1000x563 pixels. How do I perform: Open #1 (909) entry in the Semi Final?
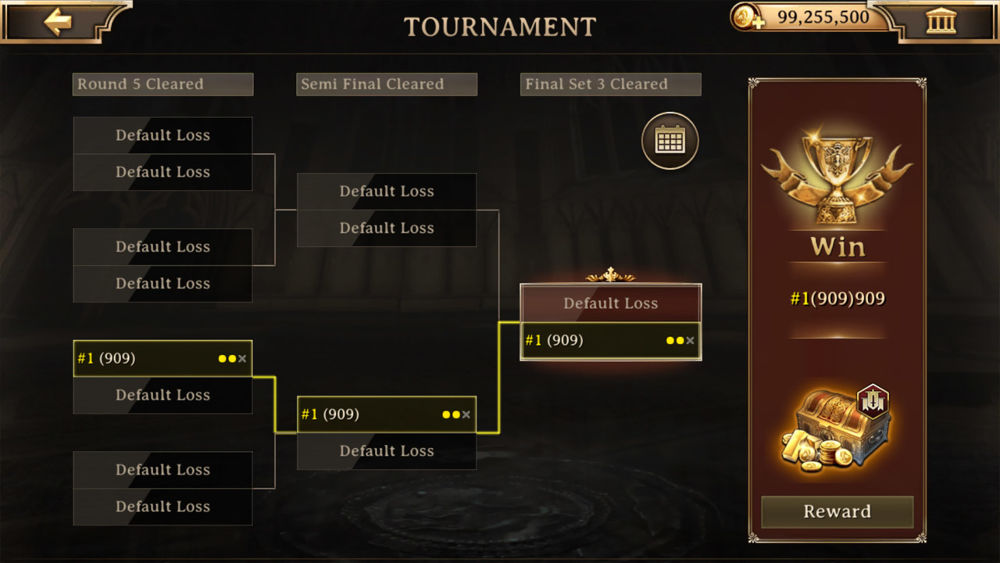(x=386, y=414)
